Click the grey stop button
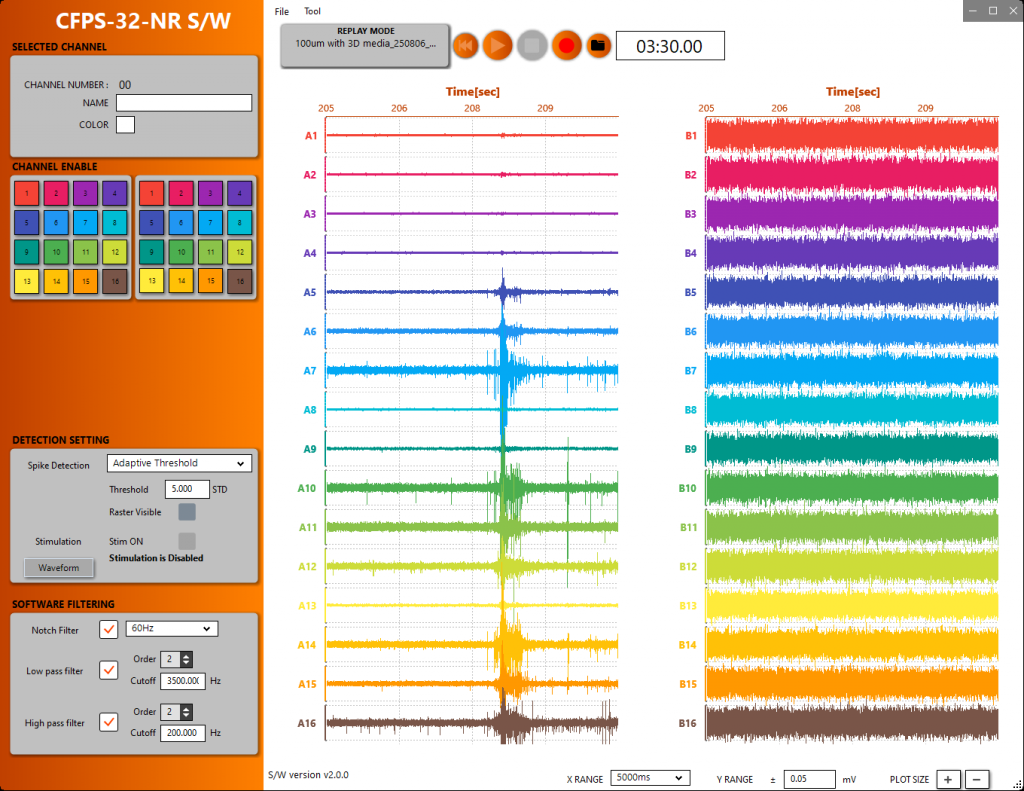 click(532, 46)
